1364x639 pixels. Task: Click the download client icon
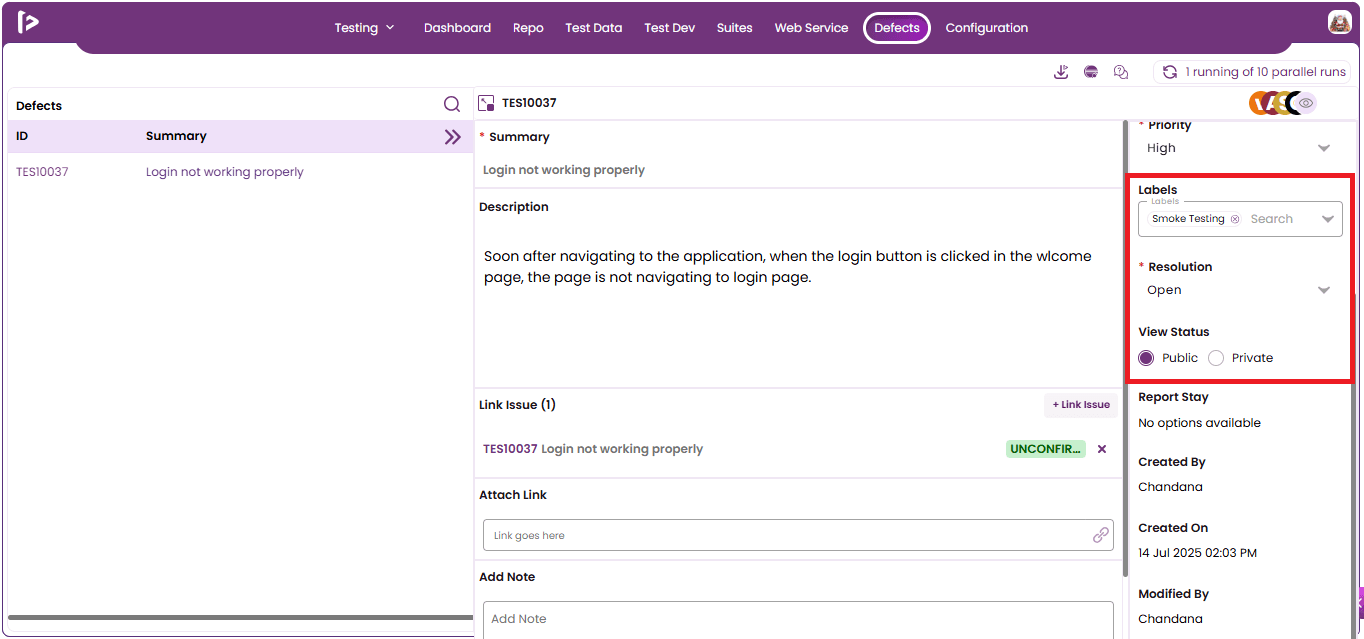[x=1061, y=72]
